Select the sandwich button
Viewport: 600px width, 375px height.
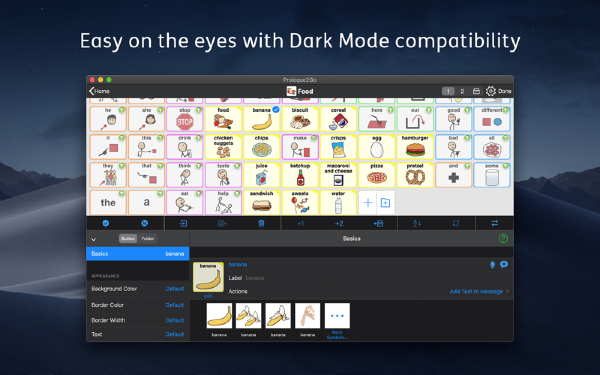[261, 203]
